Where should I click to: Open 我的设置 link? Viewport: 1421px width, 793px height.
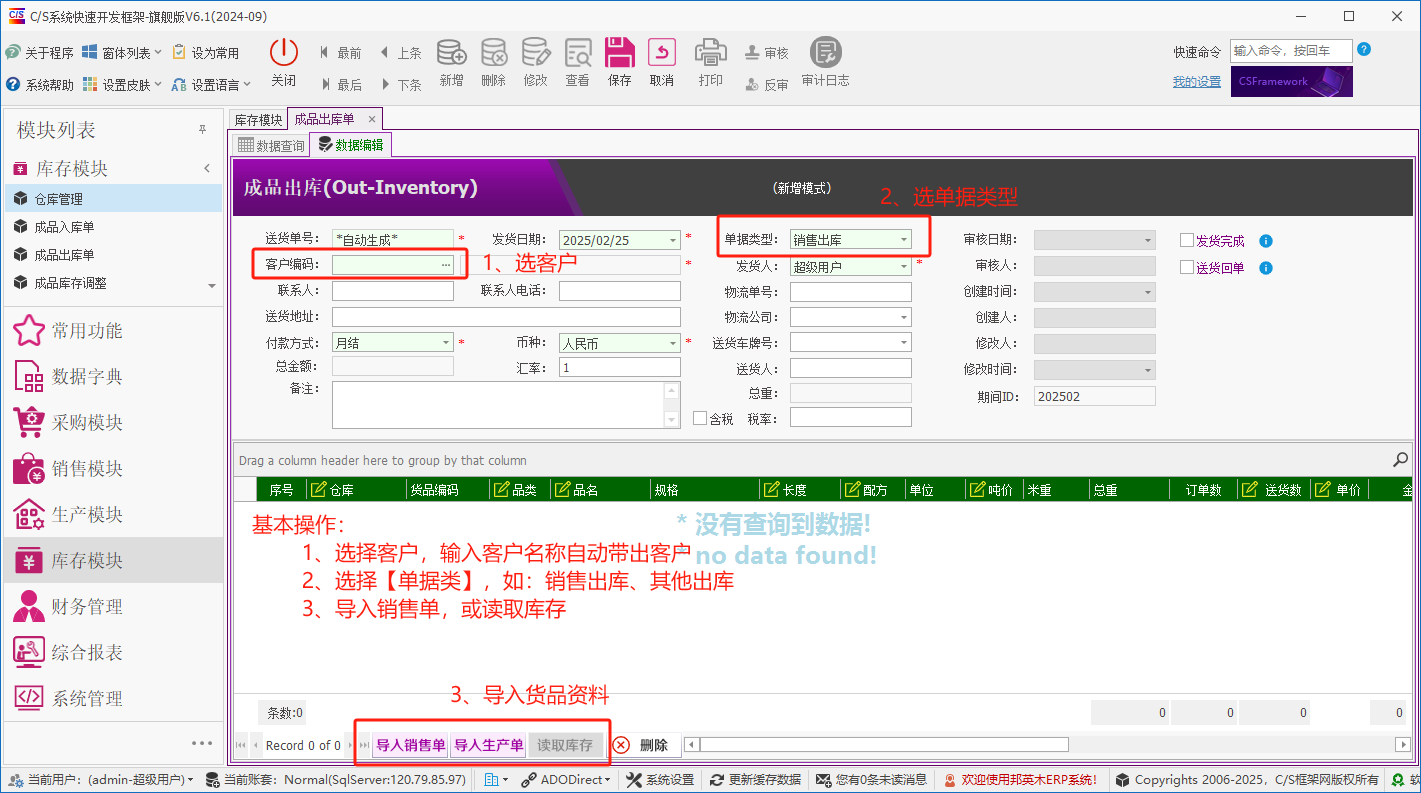1197,82
